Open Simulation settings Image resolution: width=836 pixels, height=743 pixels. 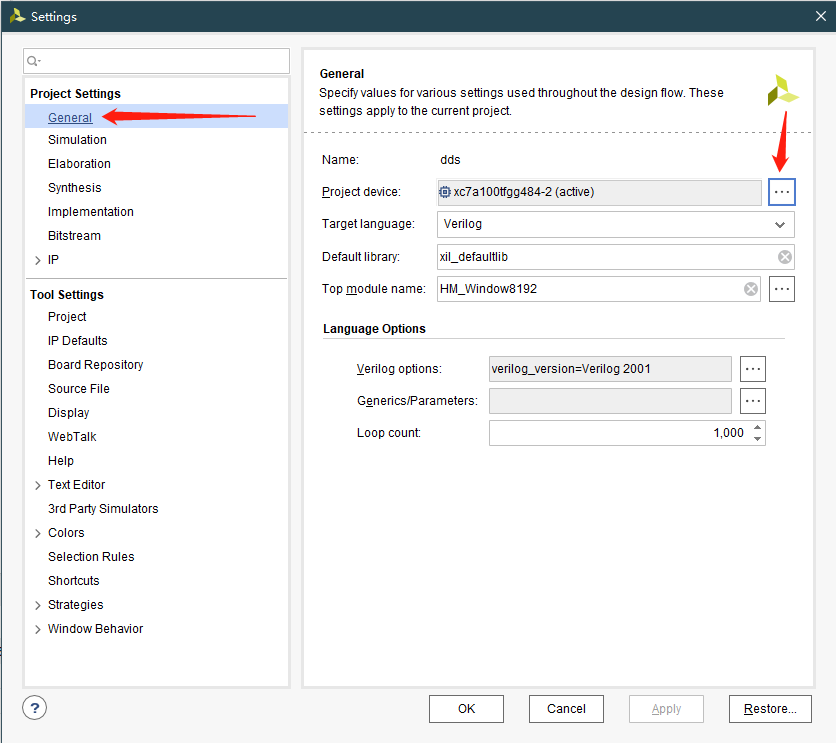pos(77,140)
